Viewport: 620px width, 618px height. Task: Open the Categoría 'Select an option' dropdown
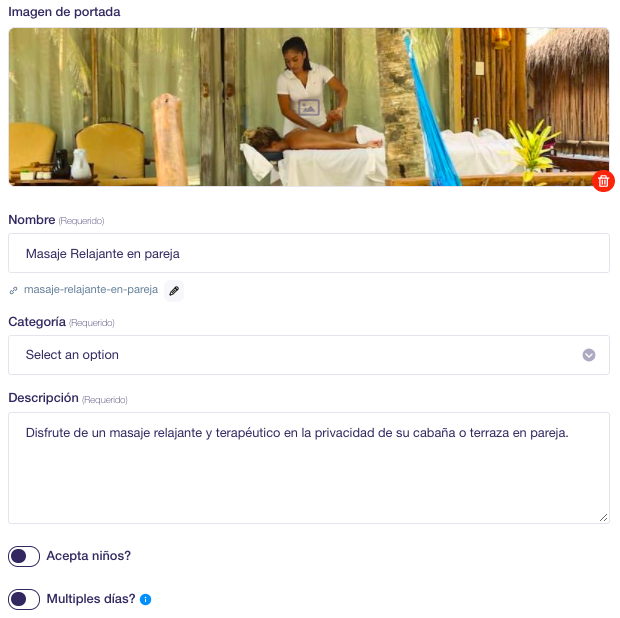tap(309, 355)
